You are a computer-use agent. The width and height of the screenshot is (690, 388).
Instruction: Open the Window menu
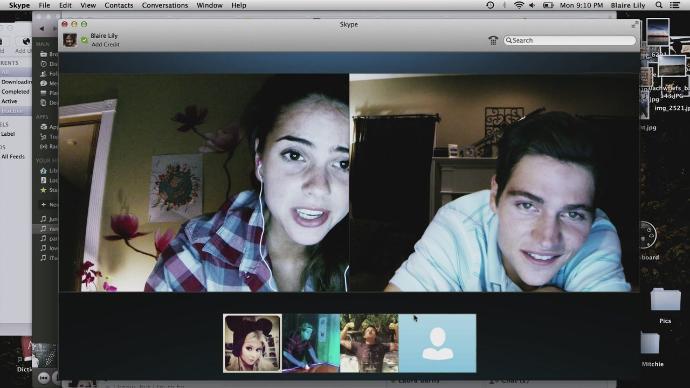coord(209,5)
